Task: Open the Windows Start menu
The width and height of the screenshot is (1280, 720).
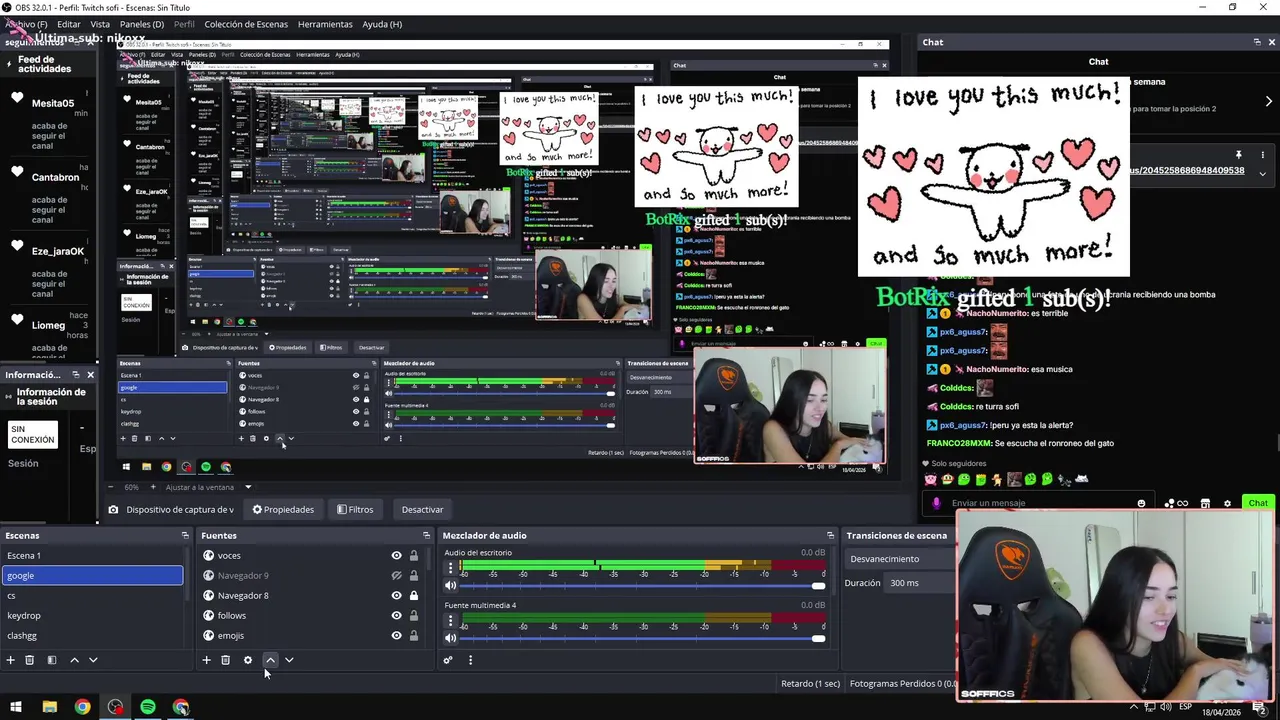Action: point(16,707)
